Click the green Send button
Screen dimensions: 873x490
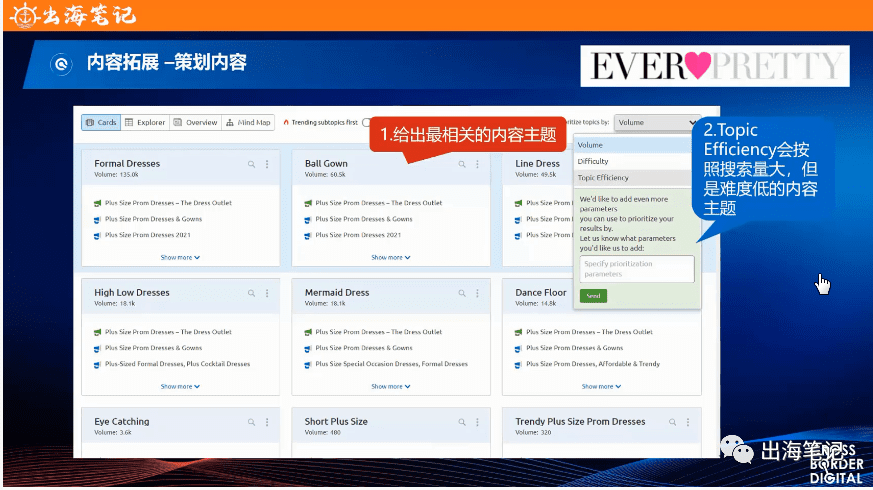[x=593, y=296]
